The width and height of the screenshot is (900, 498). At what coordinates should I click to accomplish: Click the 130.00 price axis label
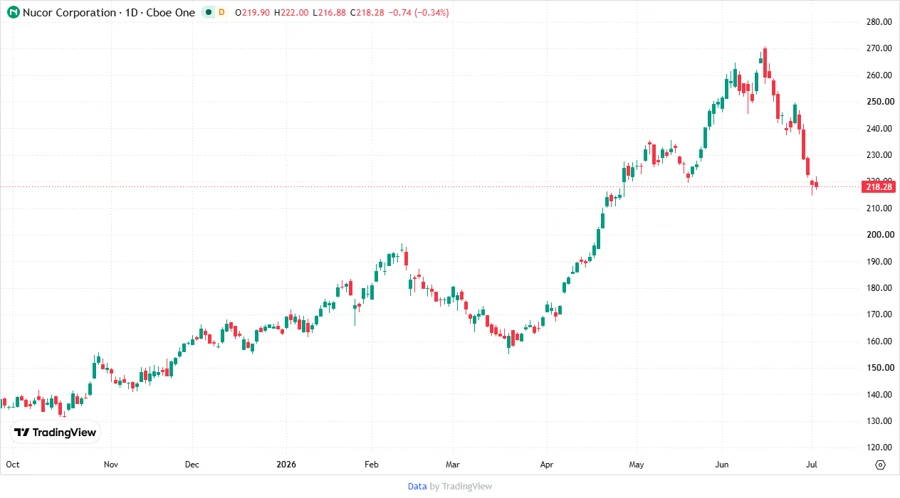pos(879,421)
